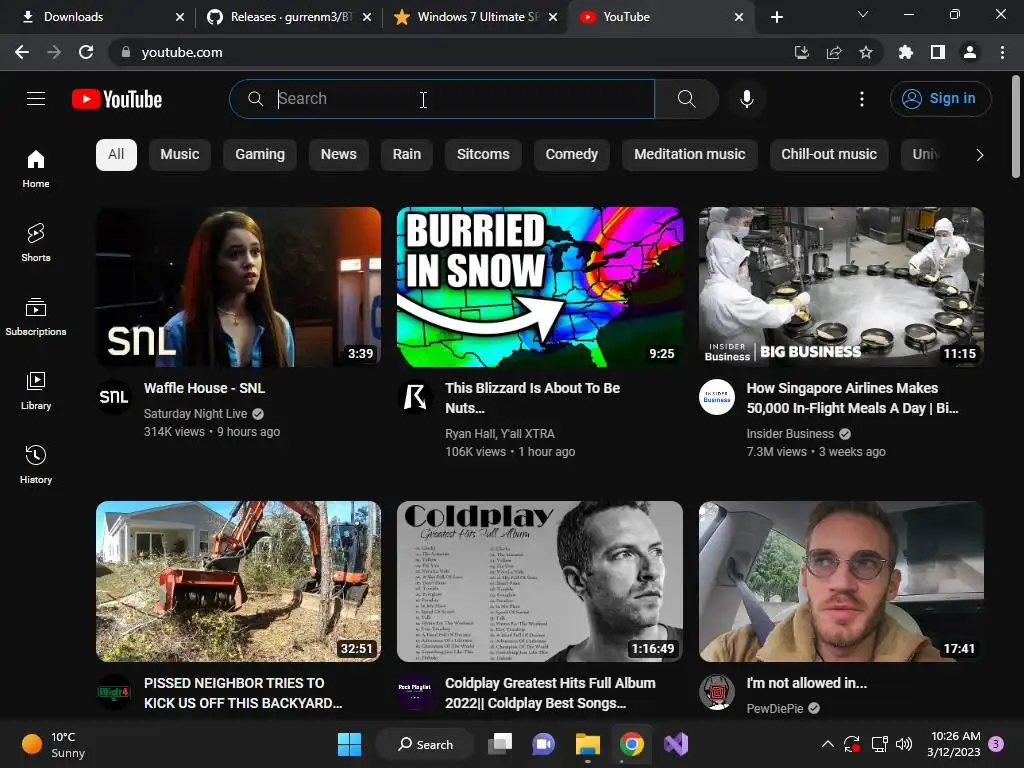This screenshot has height=768, width=1024.
Task: Click in the YouTube search field
Action: tap(441, 99)
